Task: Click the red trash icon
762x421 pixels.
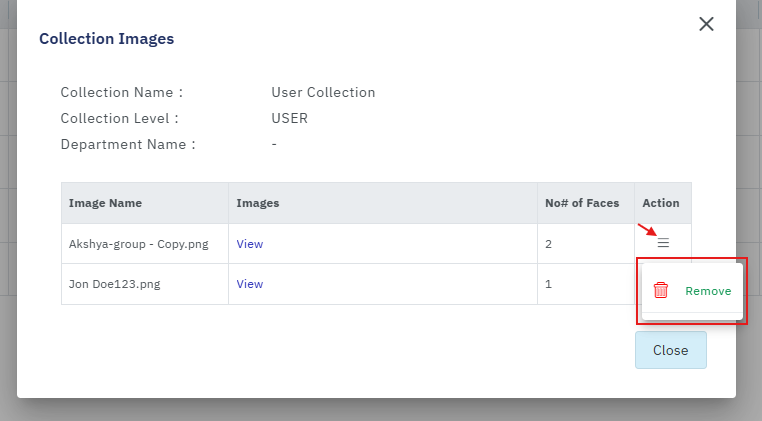Action: pyautogui.click(x=661, y=291)
